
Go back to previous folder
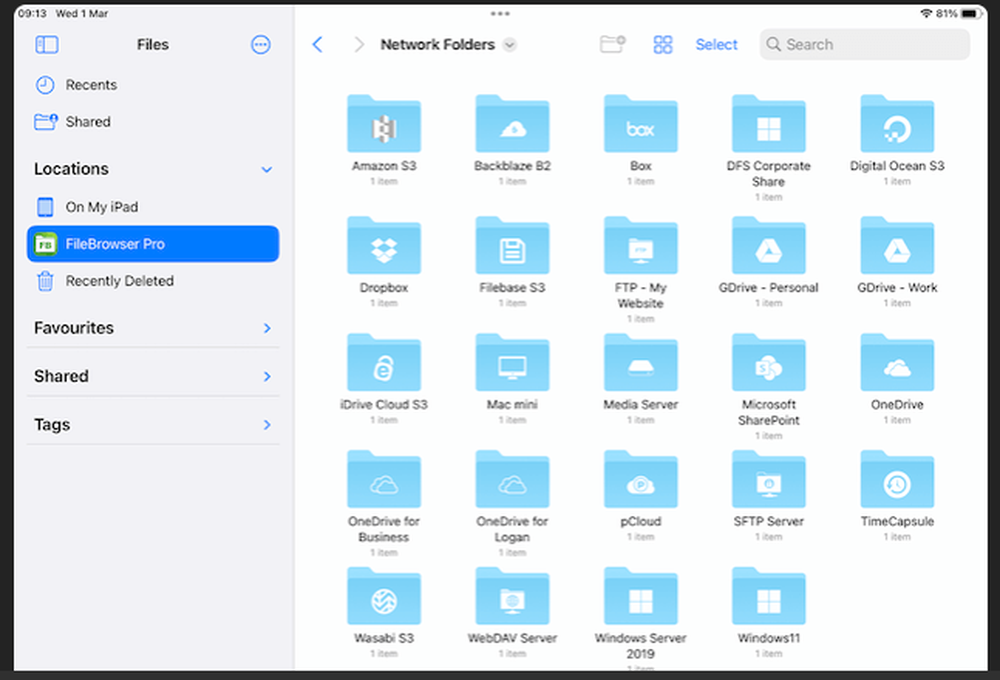[318, 45]
